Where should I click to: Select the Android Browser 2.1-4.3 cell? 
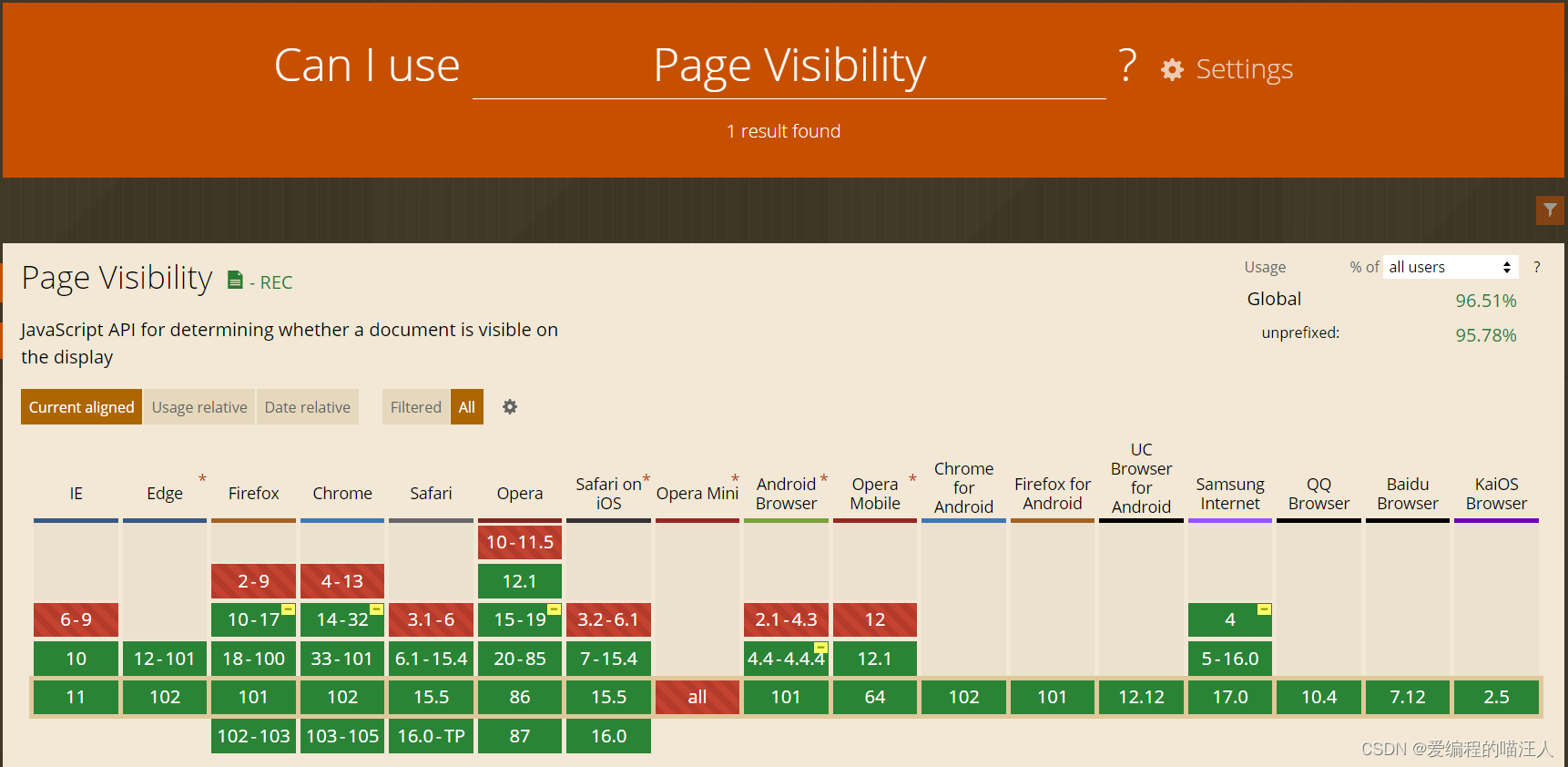(786, 619)
